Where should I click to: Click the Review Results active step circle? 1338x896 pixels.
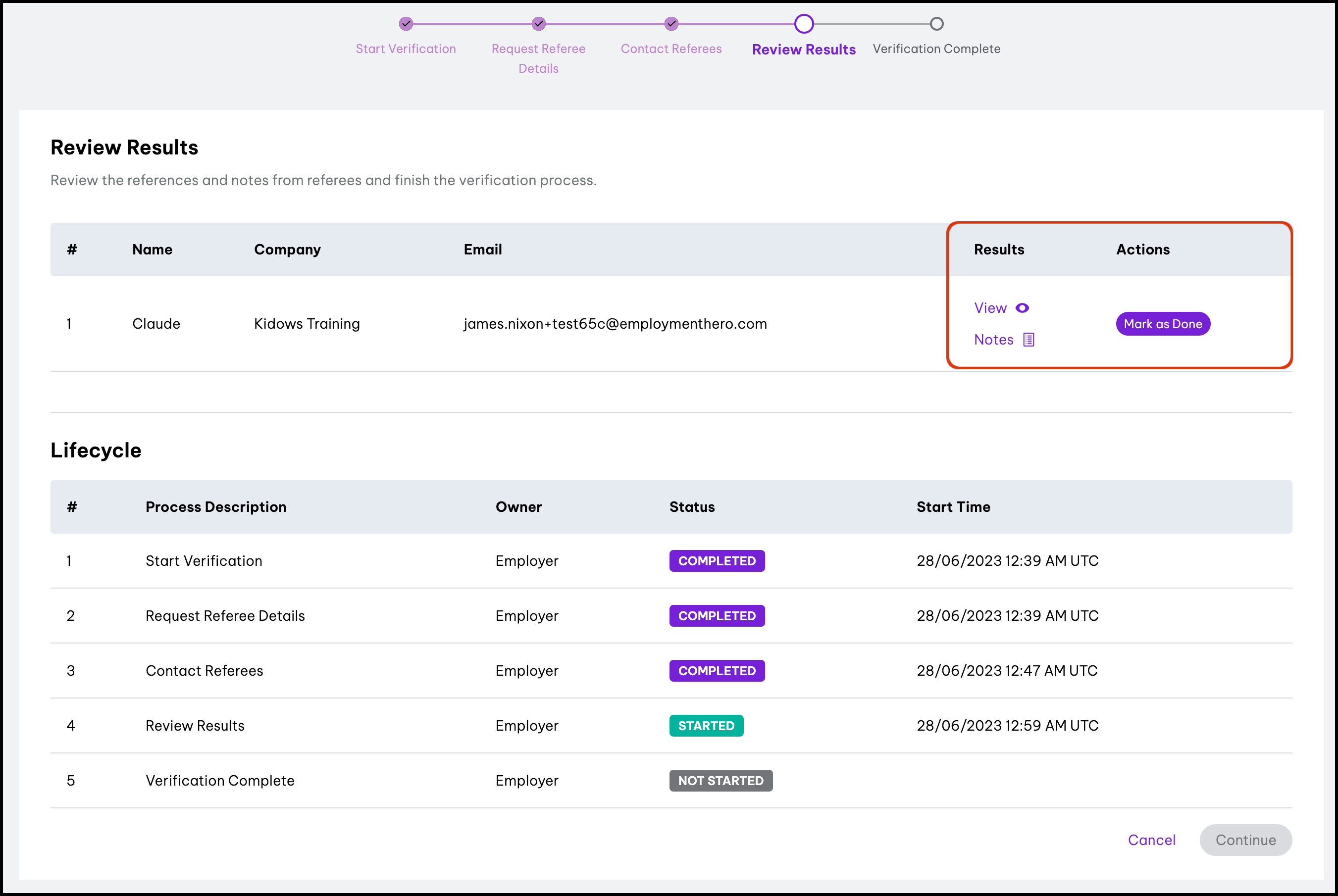804,24
